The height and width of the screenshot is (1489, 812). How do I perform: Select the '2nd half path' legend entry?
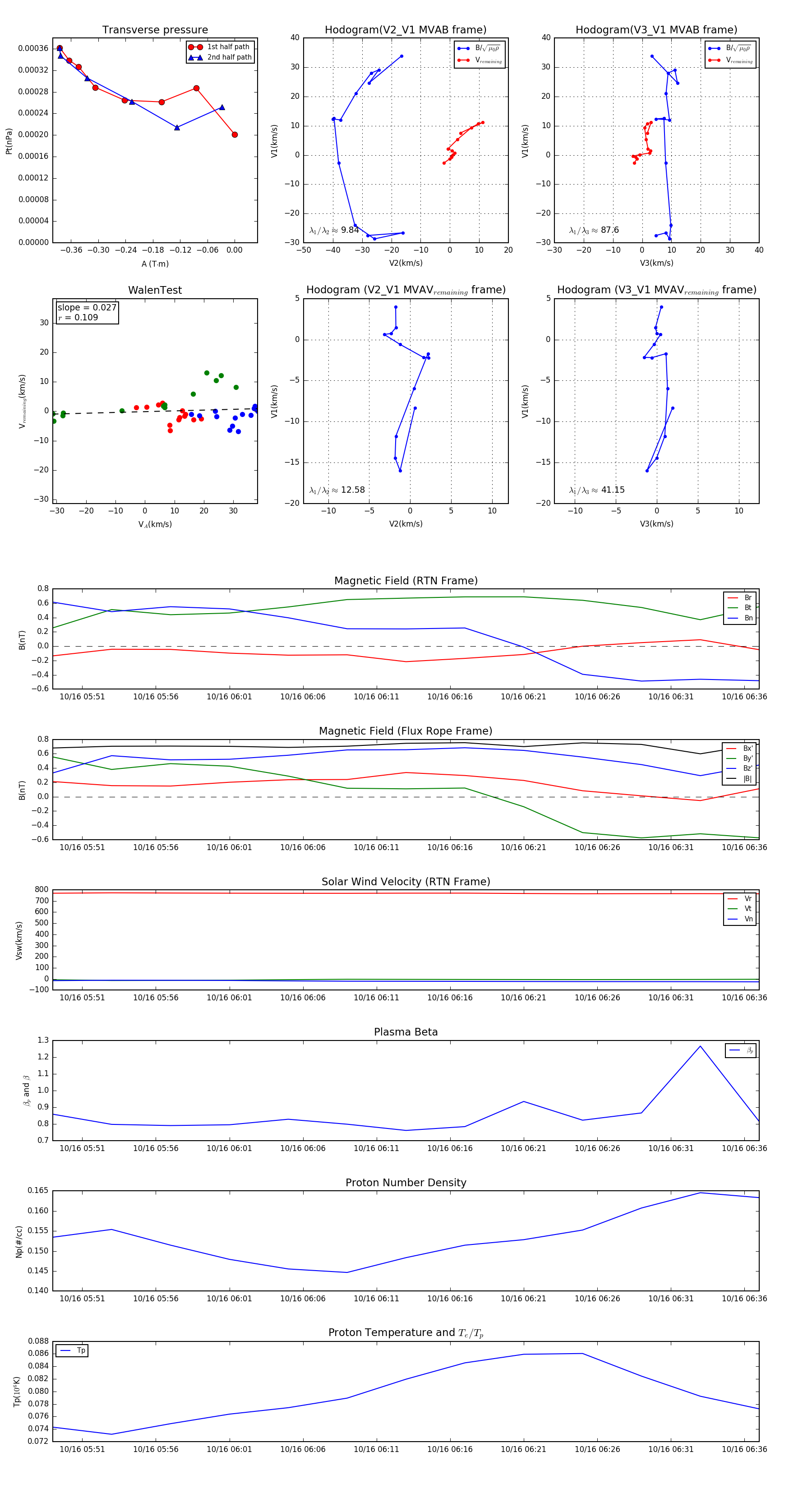point(221,57)
